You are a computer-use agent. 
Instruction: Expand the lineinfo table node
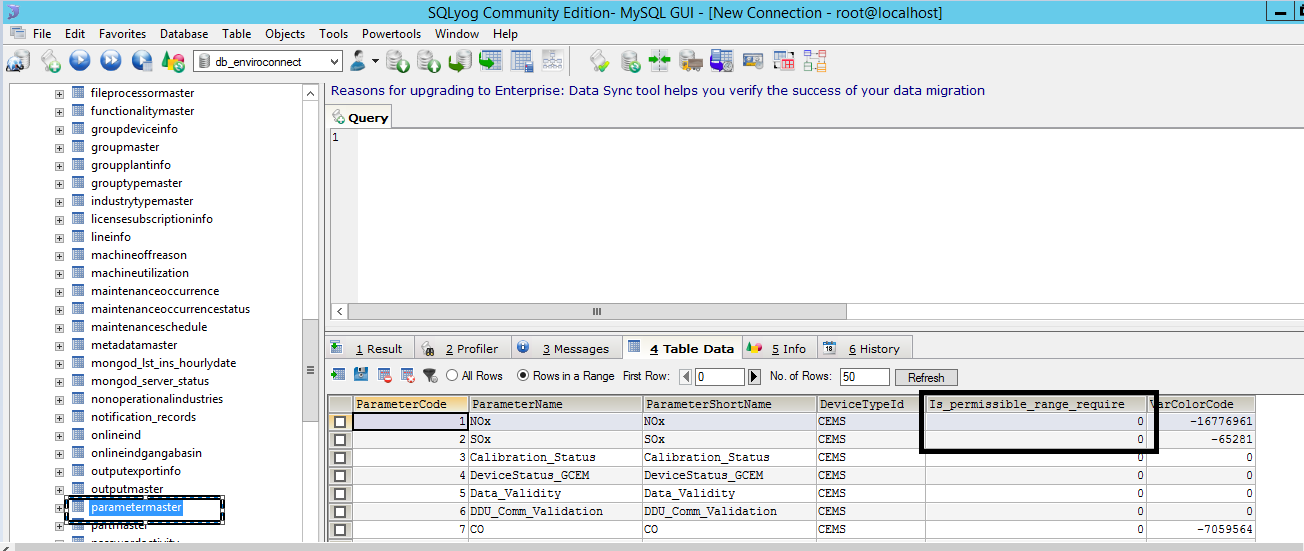click(59, 237)
